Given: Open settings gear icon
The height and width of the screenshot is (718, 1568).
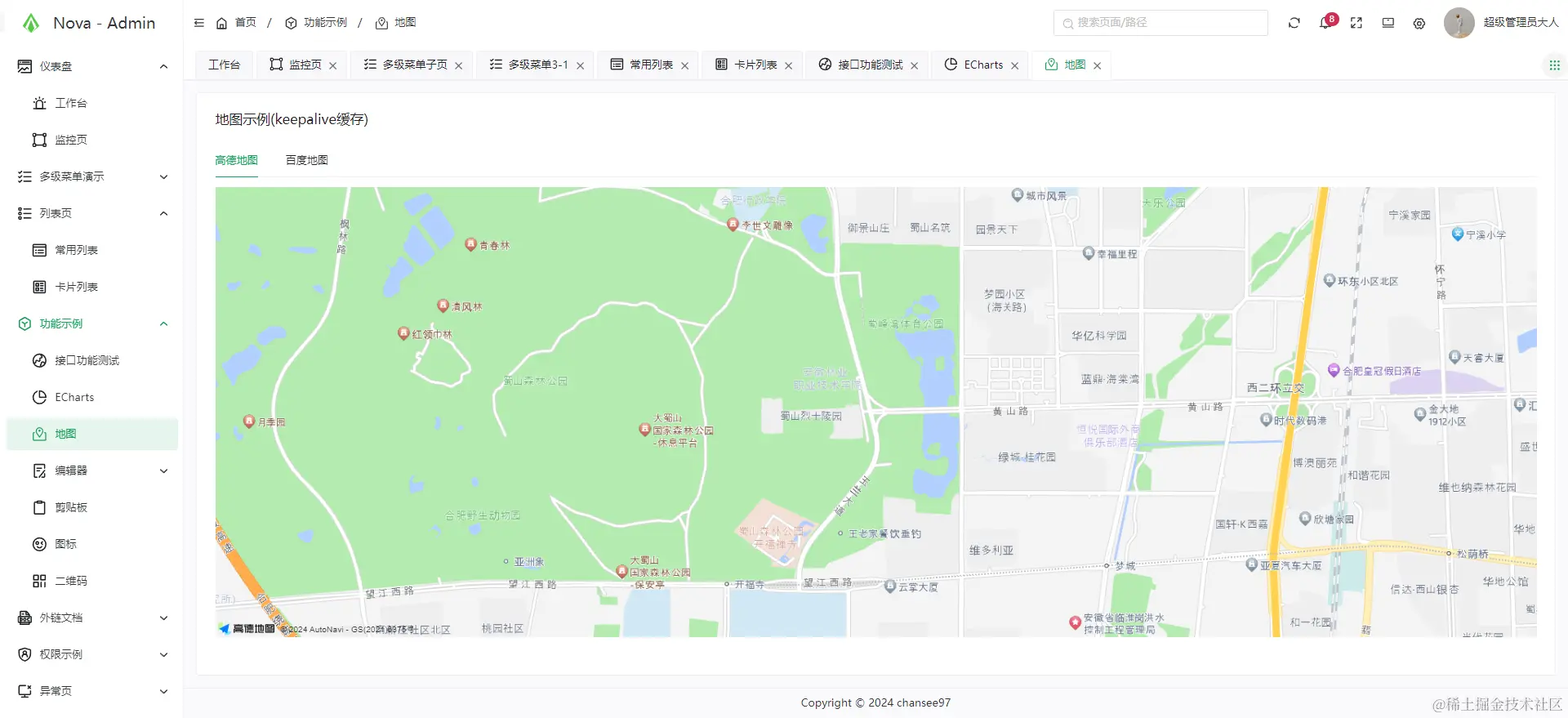Looking at the screenshot, I should (1419, 23).
